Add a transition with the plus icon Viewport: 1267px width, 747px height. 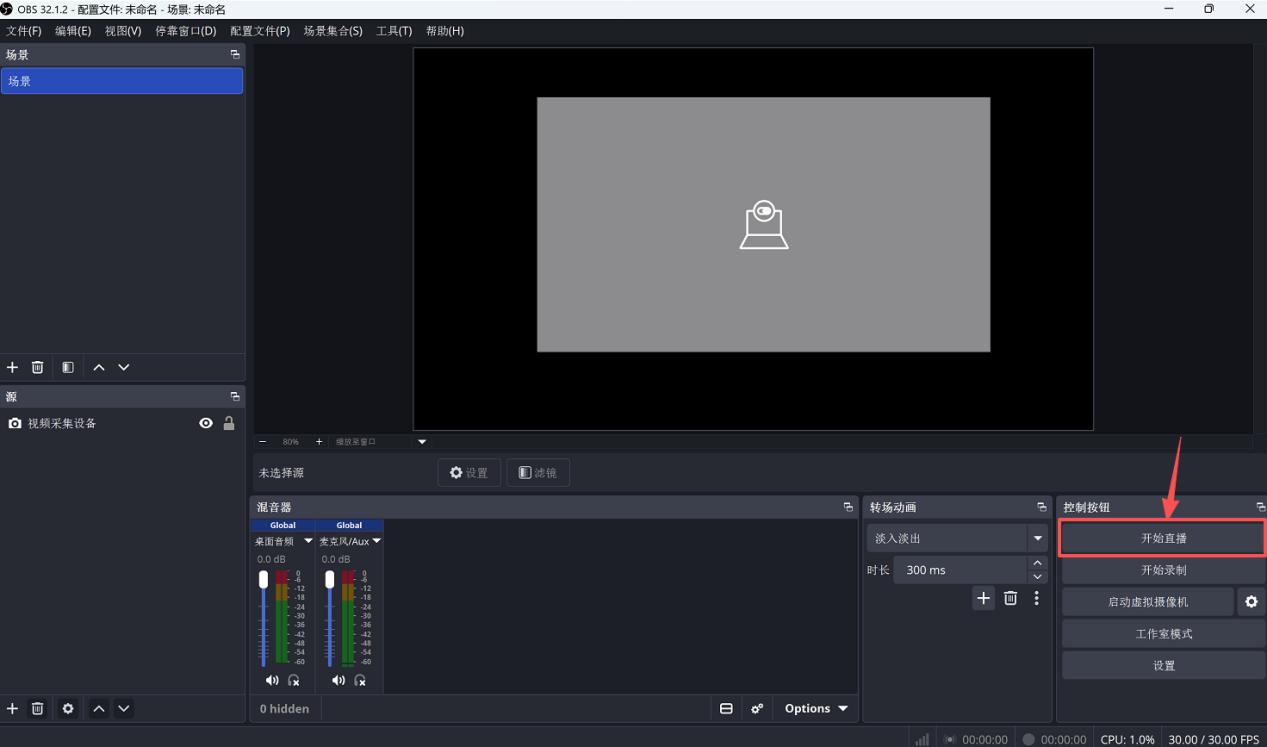[x=984, y=598]
